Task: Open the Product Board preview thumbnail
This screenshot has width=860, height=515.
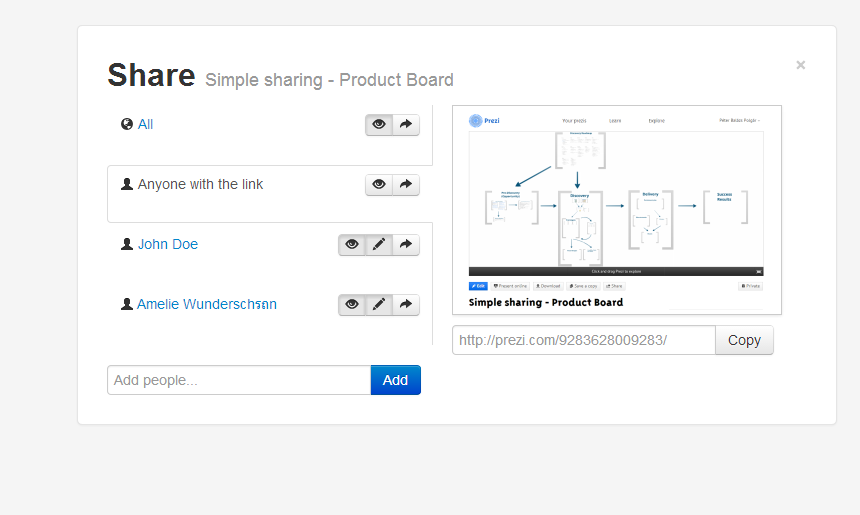Action: (x=617, y=210)
